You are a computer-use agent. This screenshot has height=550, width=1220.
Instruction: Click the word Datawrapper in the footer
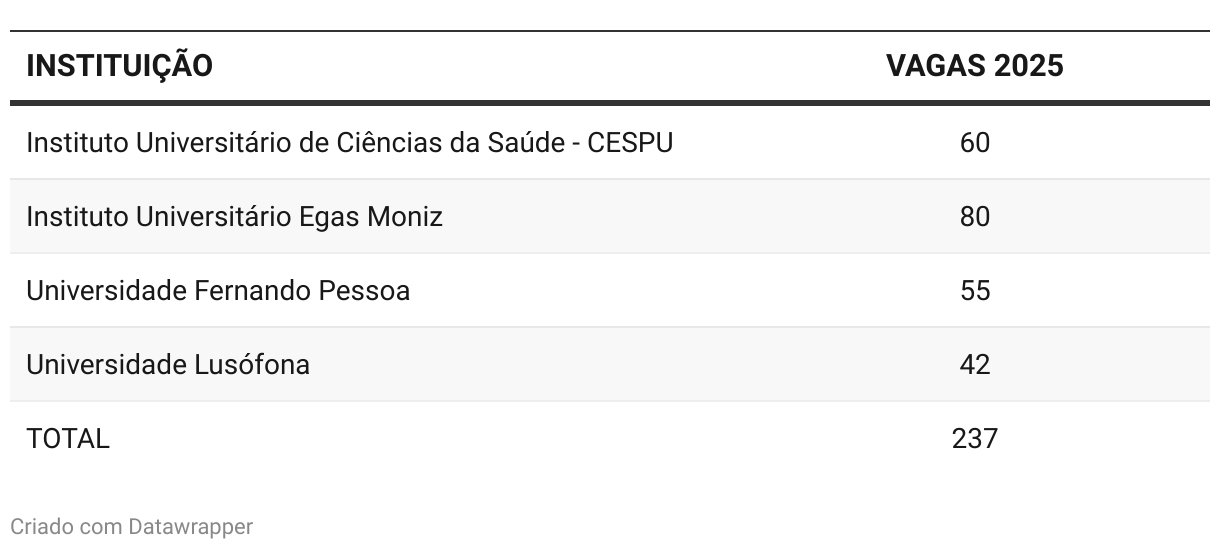pos(191,526)
